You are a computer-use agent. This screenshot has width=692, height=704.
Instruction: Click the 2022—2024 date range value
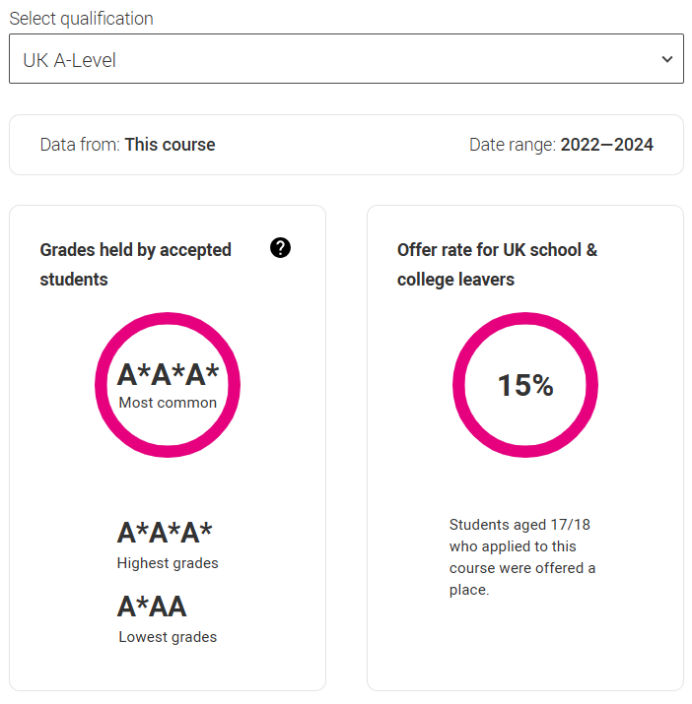click(607, 145)
